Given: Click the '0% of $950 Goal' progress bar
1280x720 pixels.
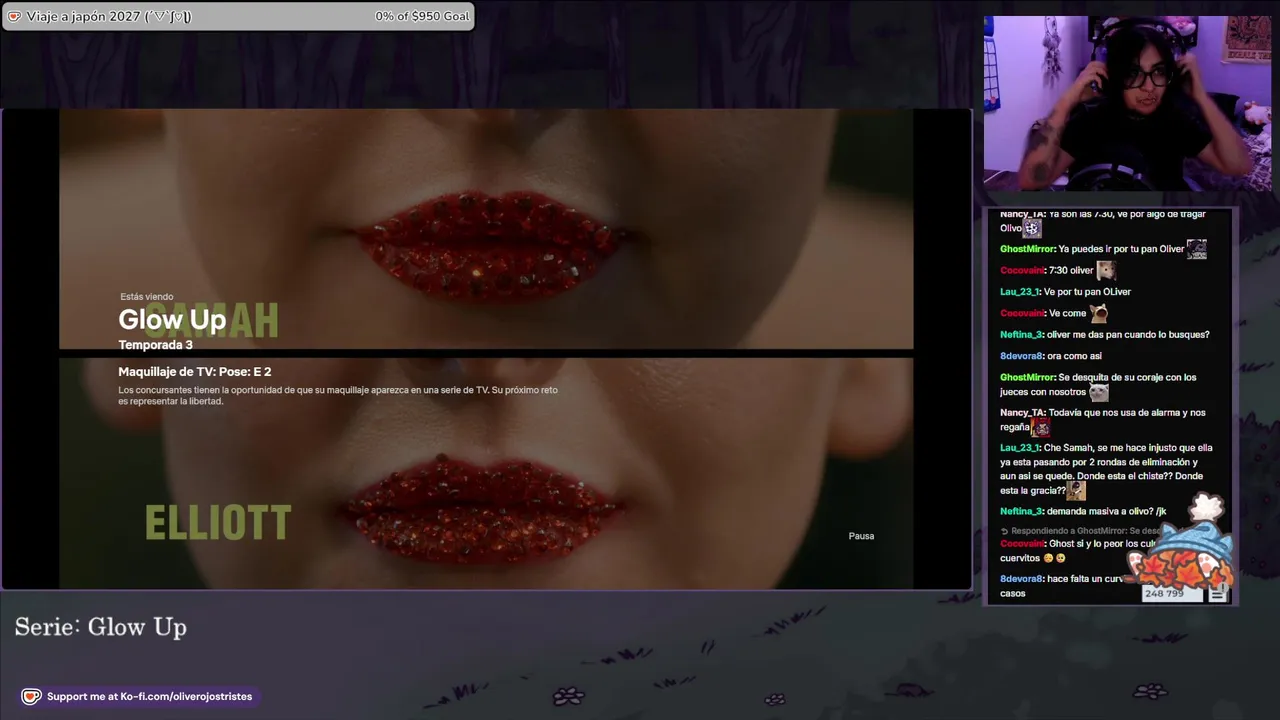Looking at the screenshot, I should (238, 16).
